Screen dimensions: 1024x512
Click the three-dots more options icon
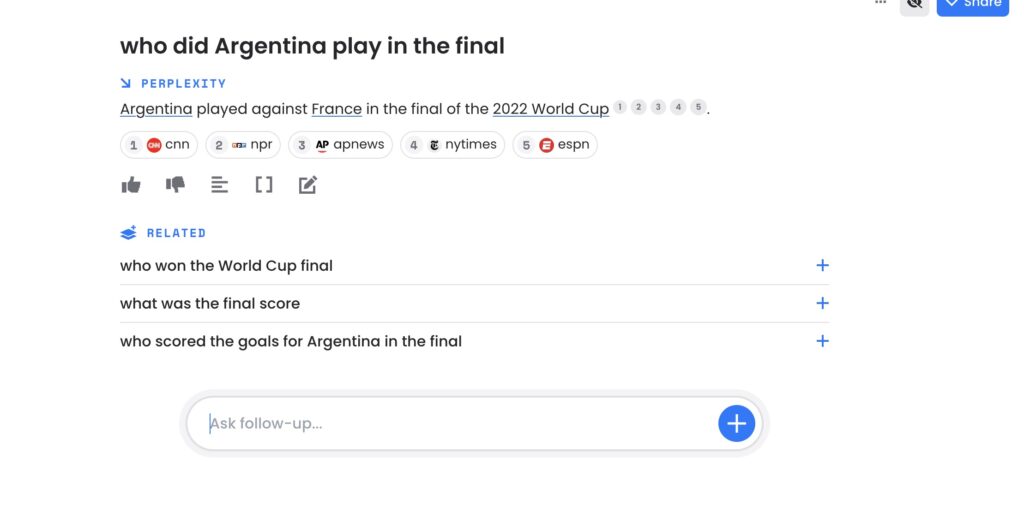[x=880, y=3]
